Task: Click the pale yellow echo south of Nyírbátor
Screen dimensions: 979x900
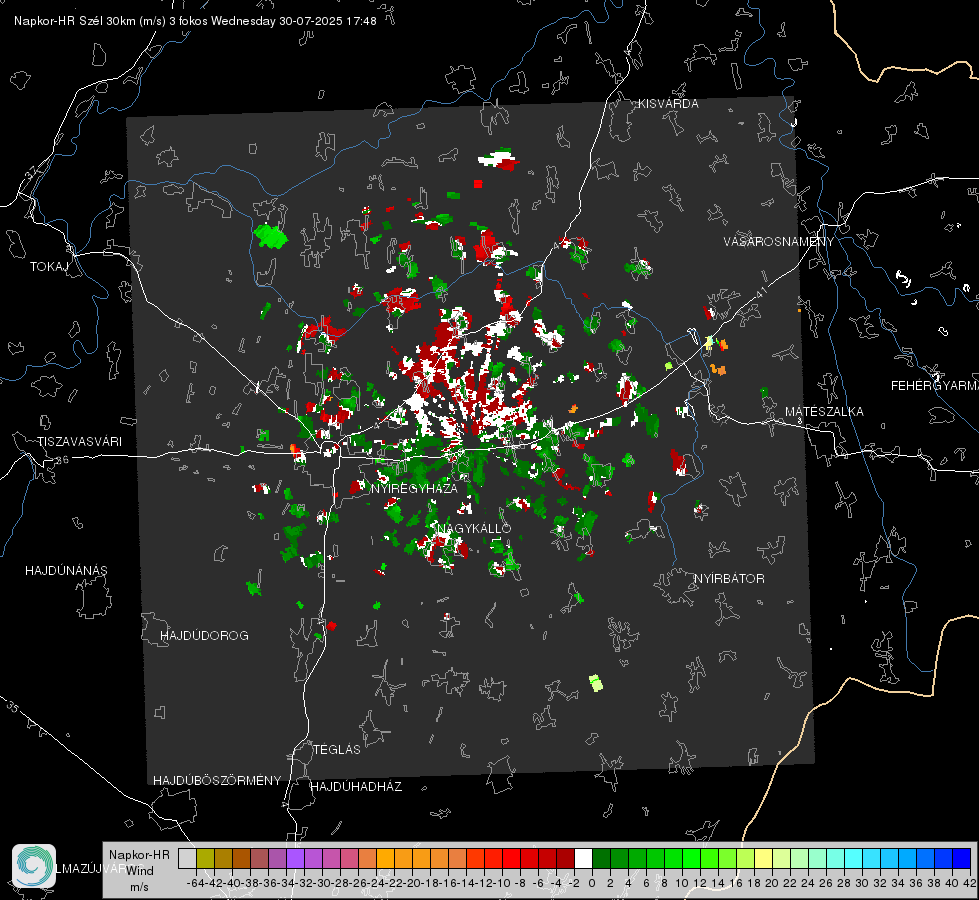Action: [596, 683]
